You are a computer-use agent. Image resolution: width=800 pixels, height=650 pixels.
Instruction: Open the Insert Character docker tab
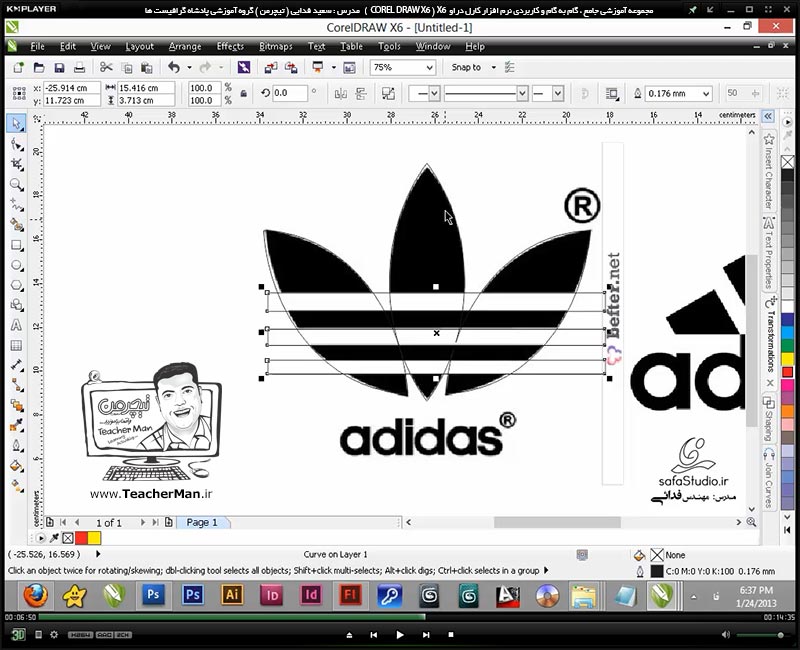(x=769, y=170)
